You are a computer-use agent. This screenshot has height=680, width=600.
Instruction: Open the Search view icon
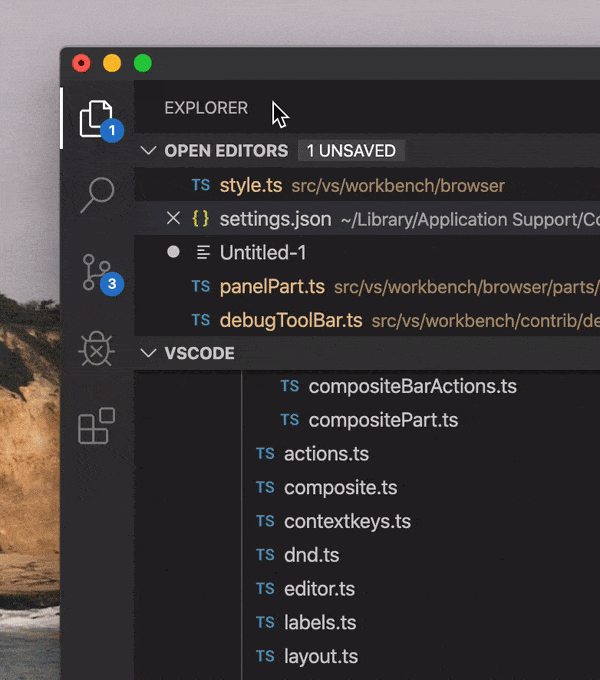pyautogui.click(x=97, y=194)
